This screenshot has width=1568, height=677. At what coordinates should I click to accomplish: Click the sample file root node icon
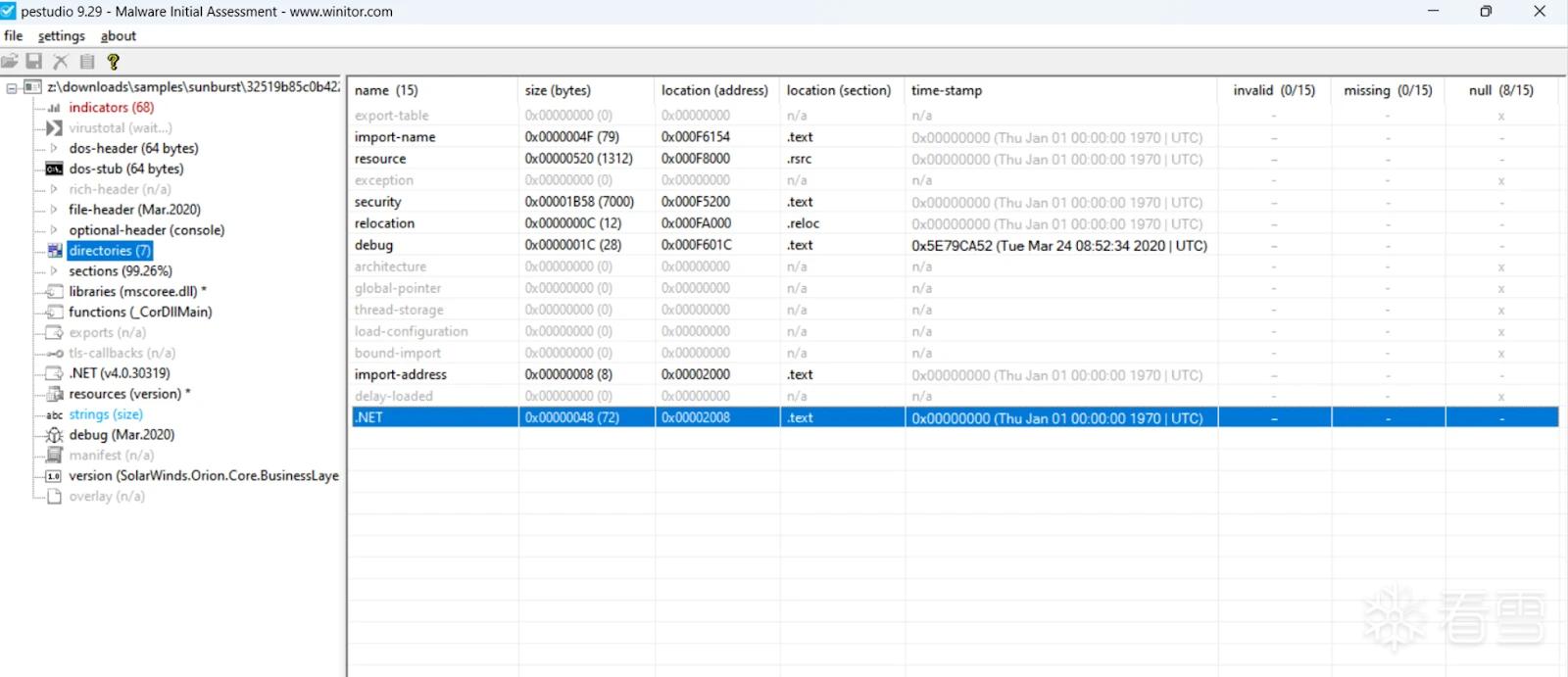click(32, 87)
